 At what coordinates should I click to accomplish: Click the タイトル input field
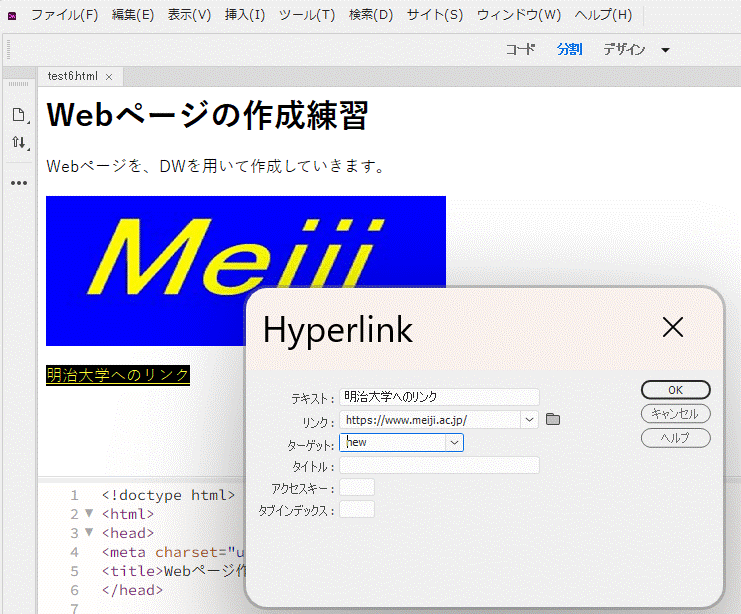(439, 465)
